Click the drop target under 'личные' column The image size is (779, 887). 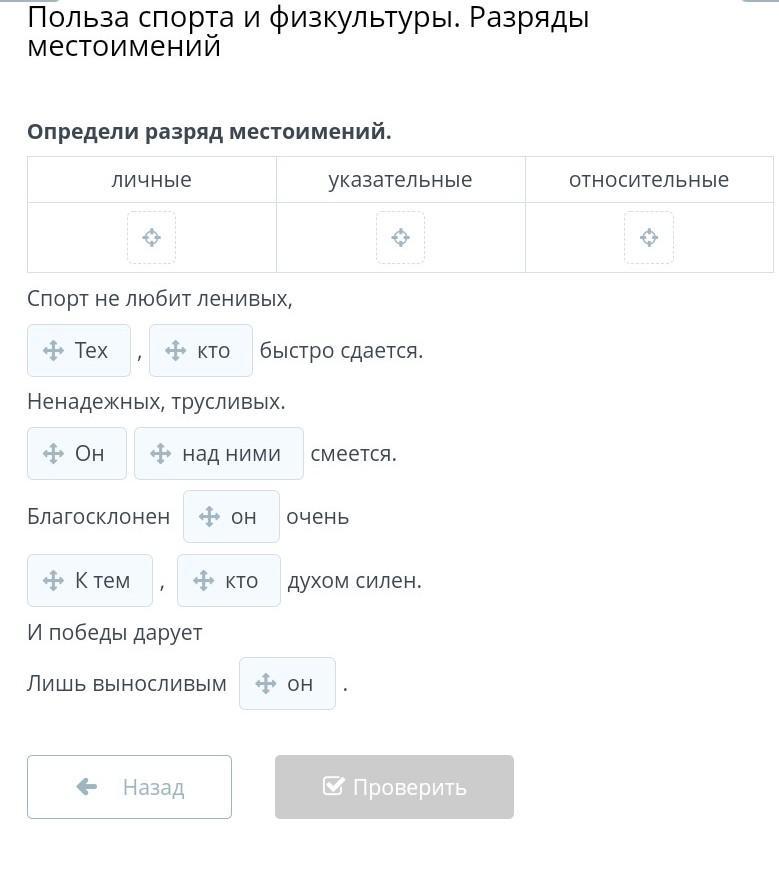pos(152,238)
